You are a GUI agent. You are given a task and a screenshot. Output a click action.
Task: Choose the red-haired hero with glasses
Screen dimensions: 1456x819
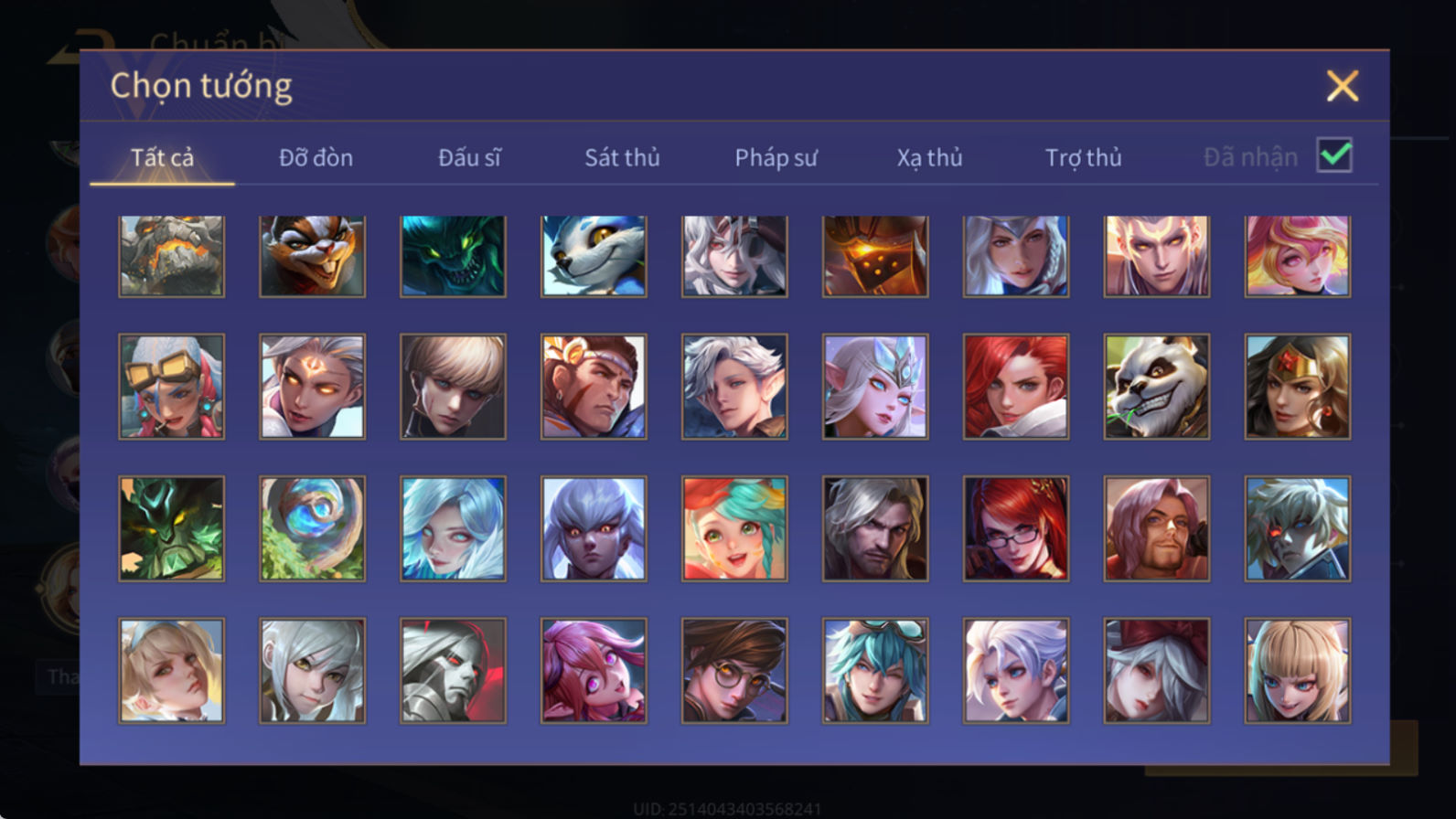pyautogui.click(x=1015, y=528)
